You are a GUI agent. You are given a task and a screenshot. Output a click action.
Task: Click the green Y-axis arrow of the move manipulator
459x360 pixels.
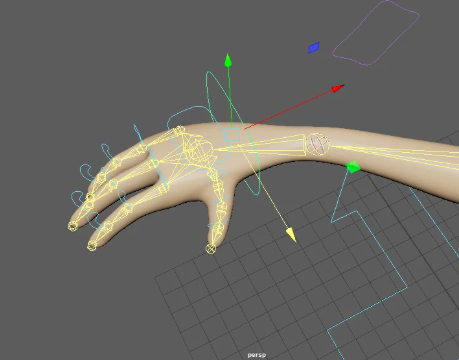coord(228,61)
